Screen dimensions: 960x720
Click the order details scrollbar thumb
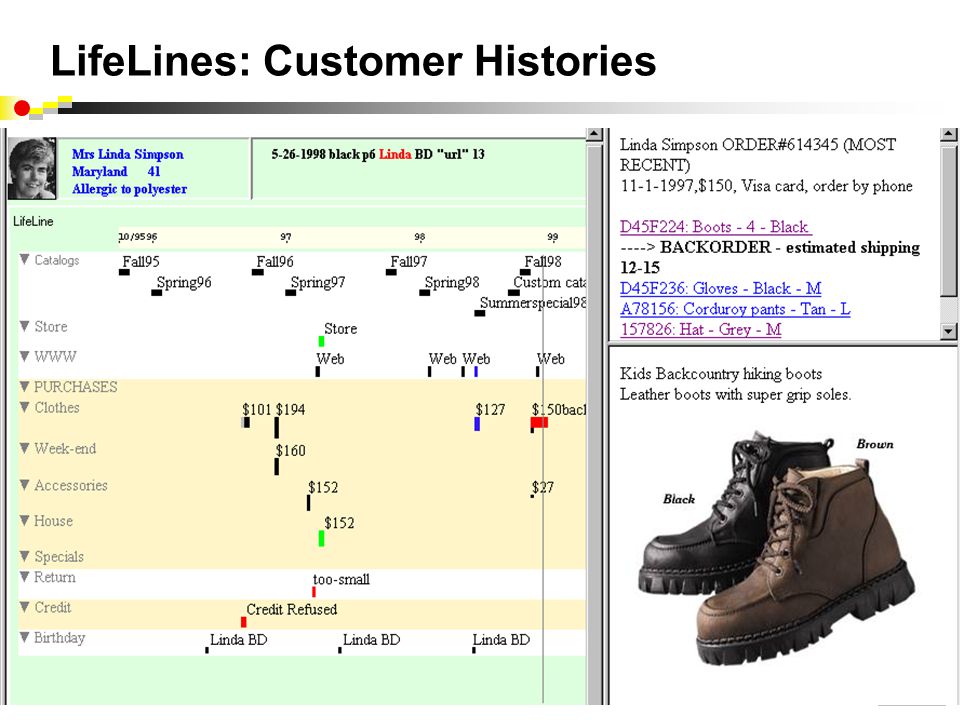[948, 219]
